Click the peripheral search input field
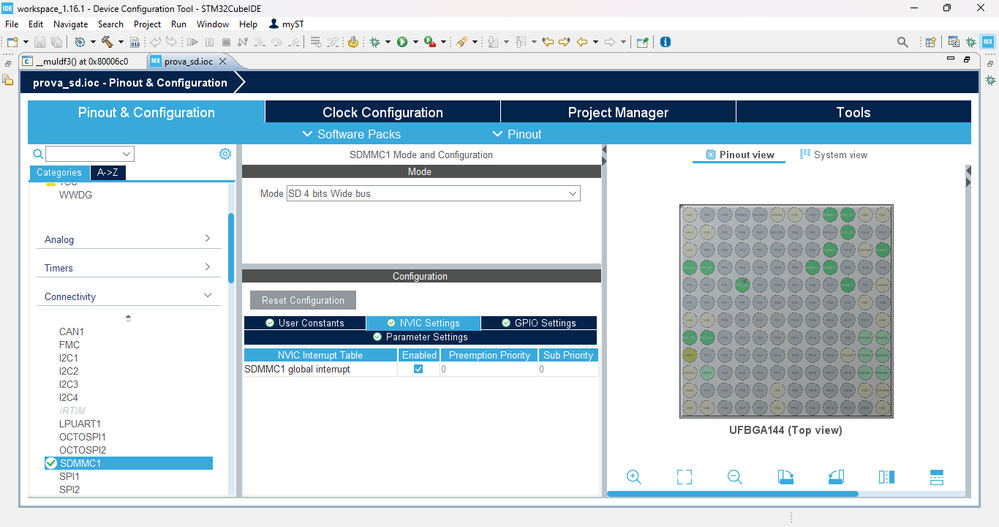This screenshot has height=527, width=999. tap(83, 154)
